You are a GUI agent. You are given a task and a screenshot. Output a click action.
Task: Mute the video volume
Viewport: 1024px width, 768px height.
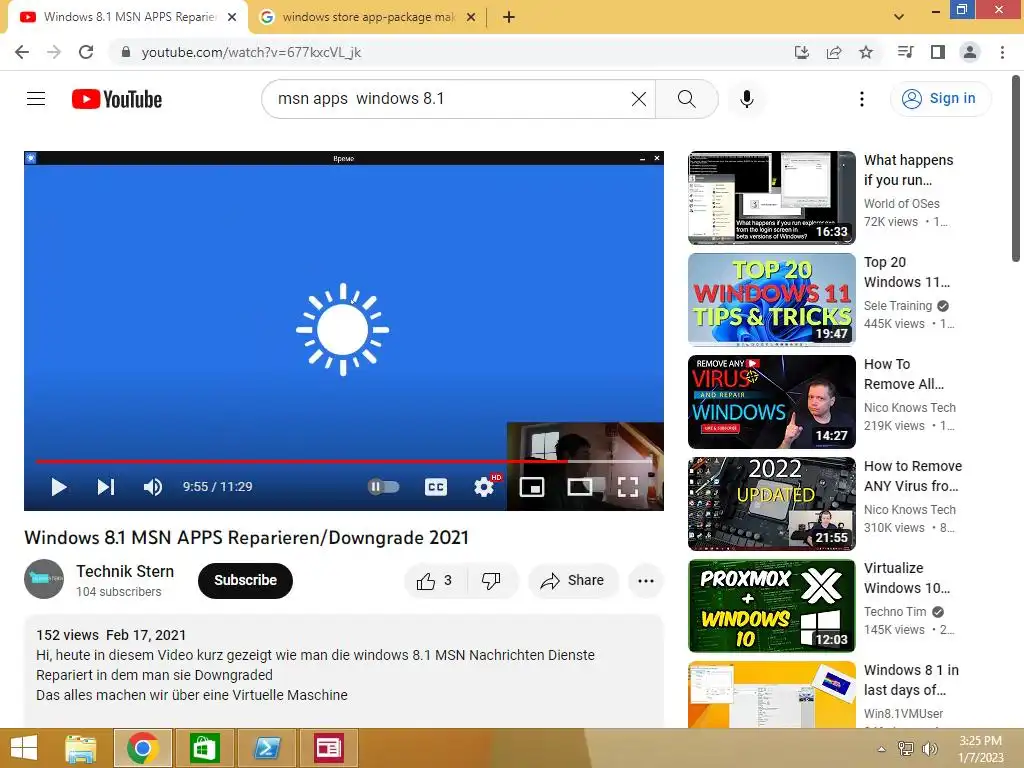pos(153,487)
